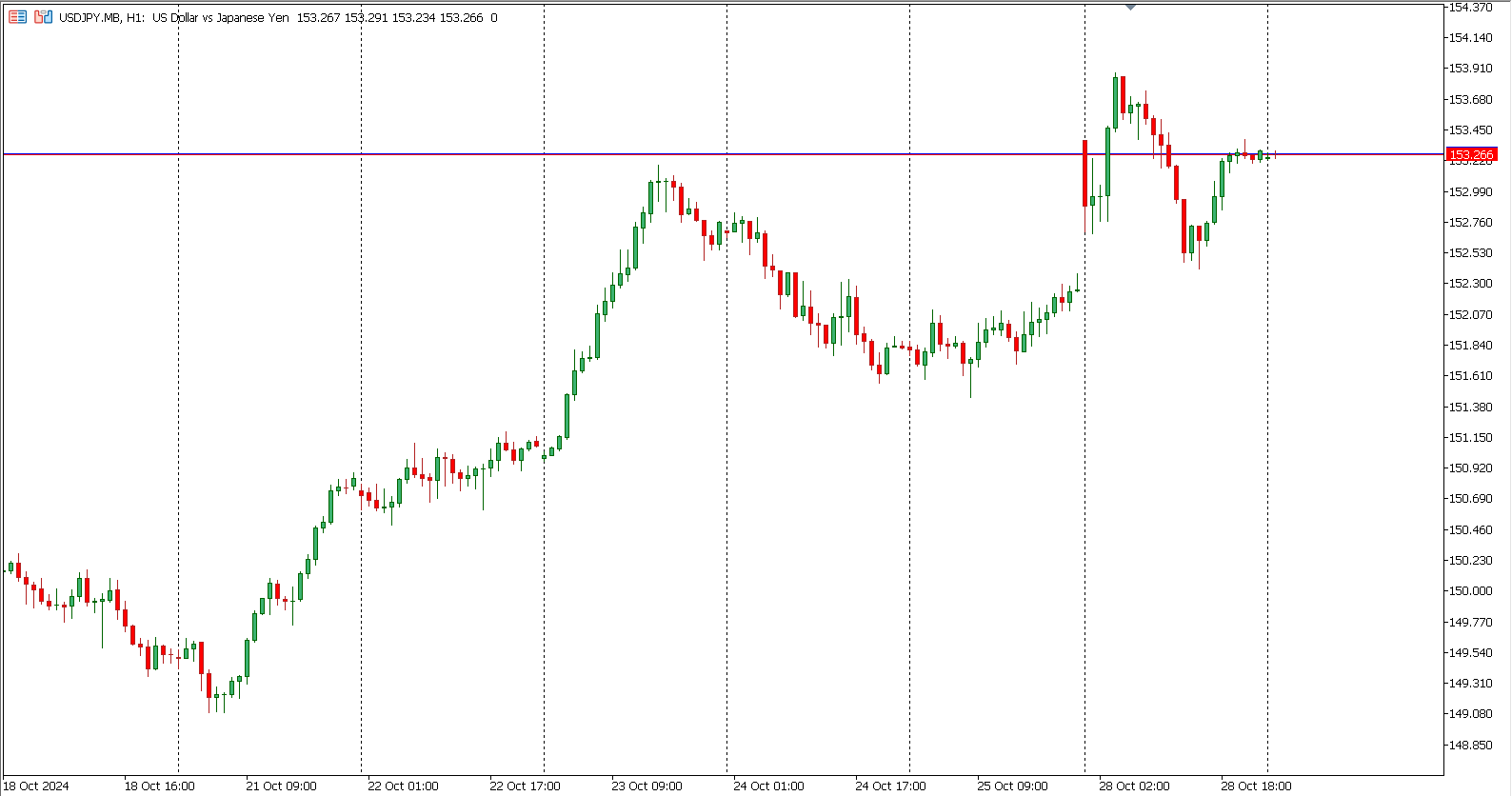1512x796 pixels.
Task: Click the 24 Oct 17:00 time label
Action: click(891, 786)
